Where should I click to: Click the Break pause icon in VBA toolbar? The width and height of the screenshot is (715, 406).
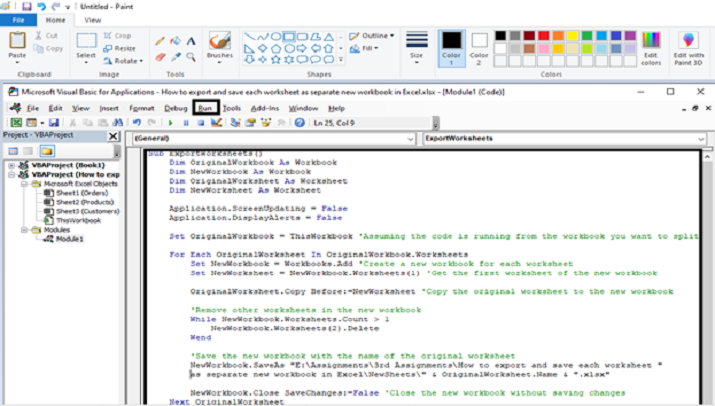tap(186, 123)
